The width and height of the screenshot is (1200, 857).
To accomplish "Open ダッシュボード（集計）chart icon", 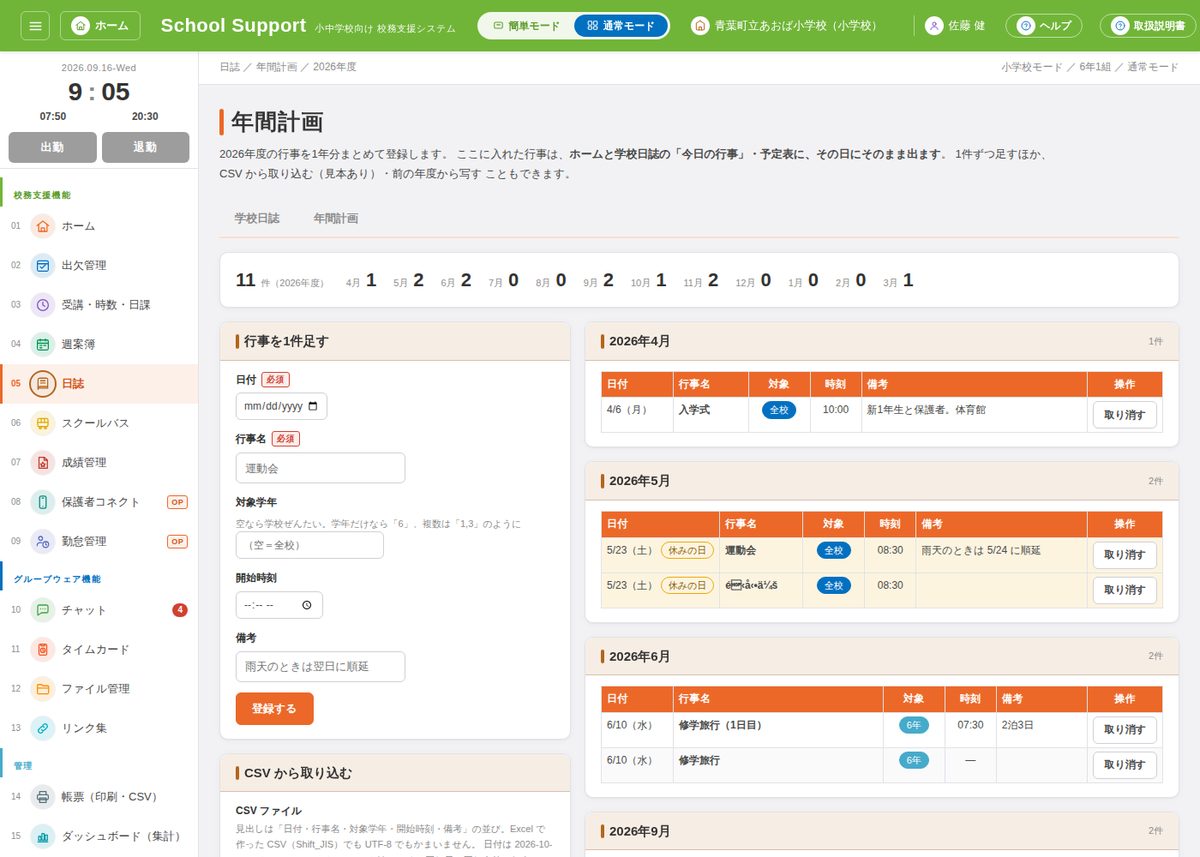I will point(42,836).
